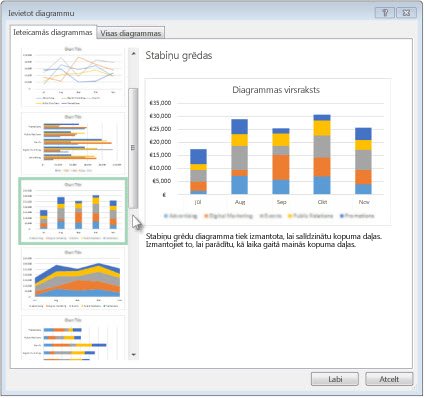This screenshot has height=398, width=425.
Task: Click the blue Promotions legend swatch
Action: [x=342, y=216]
